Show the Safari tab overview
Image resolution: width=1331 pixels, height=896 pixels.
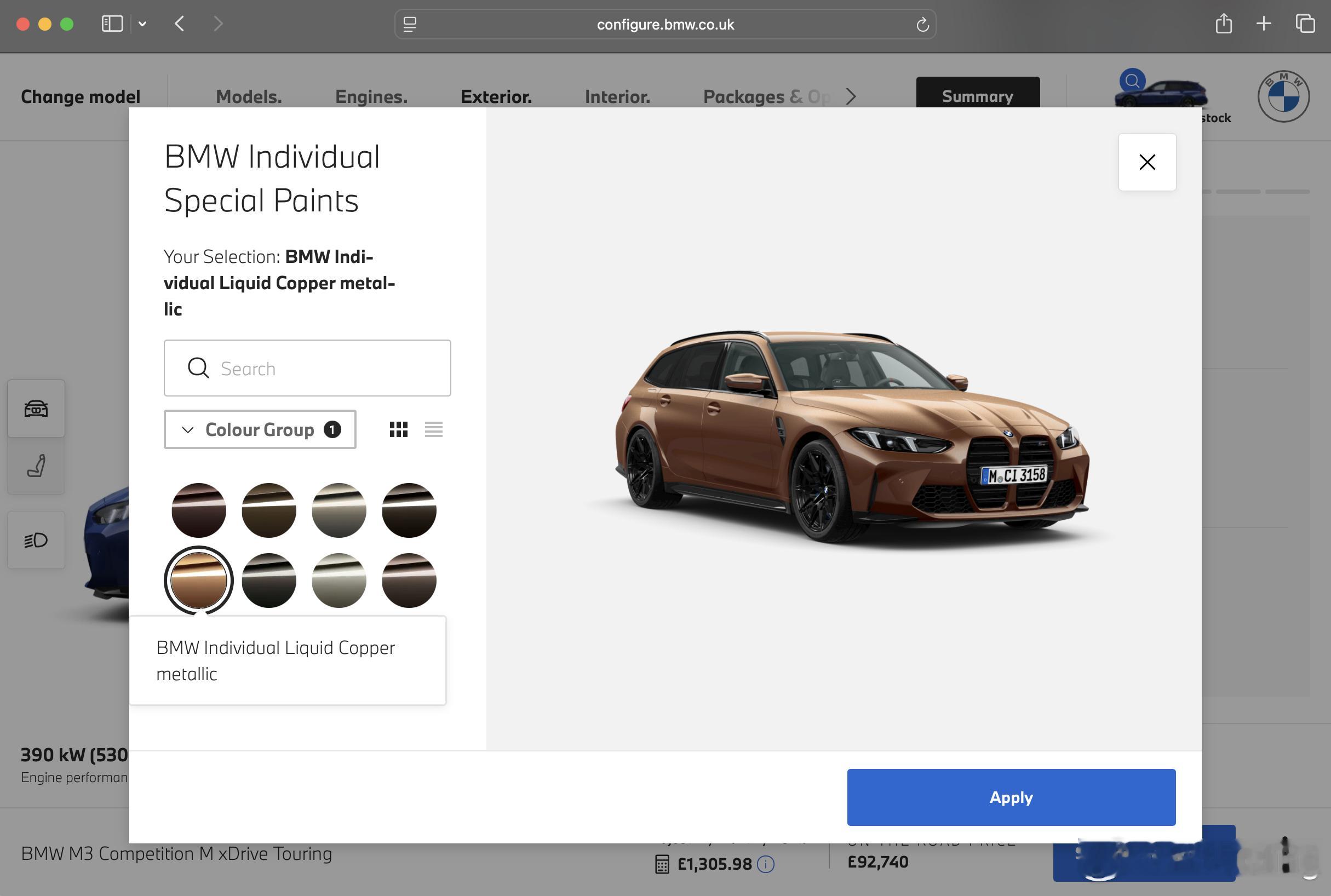pos(1305,24)
